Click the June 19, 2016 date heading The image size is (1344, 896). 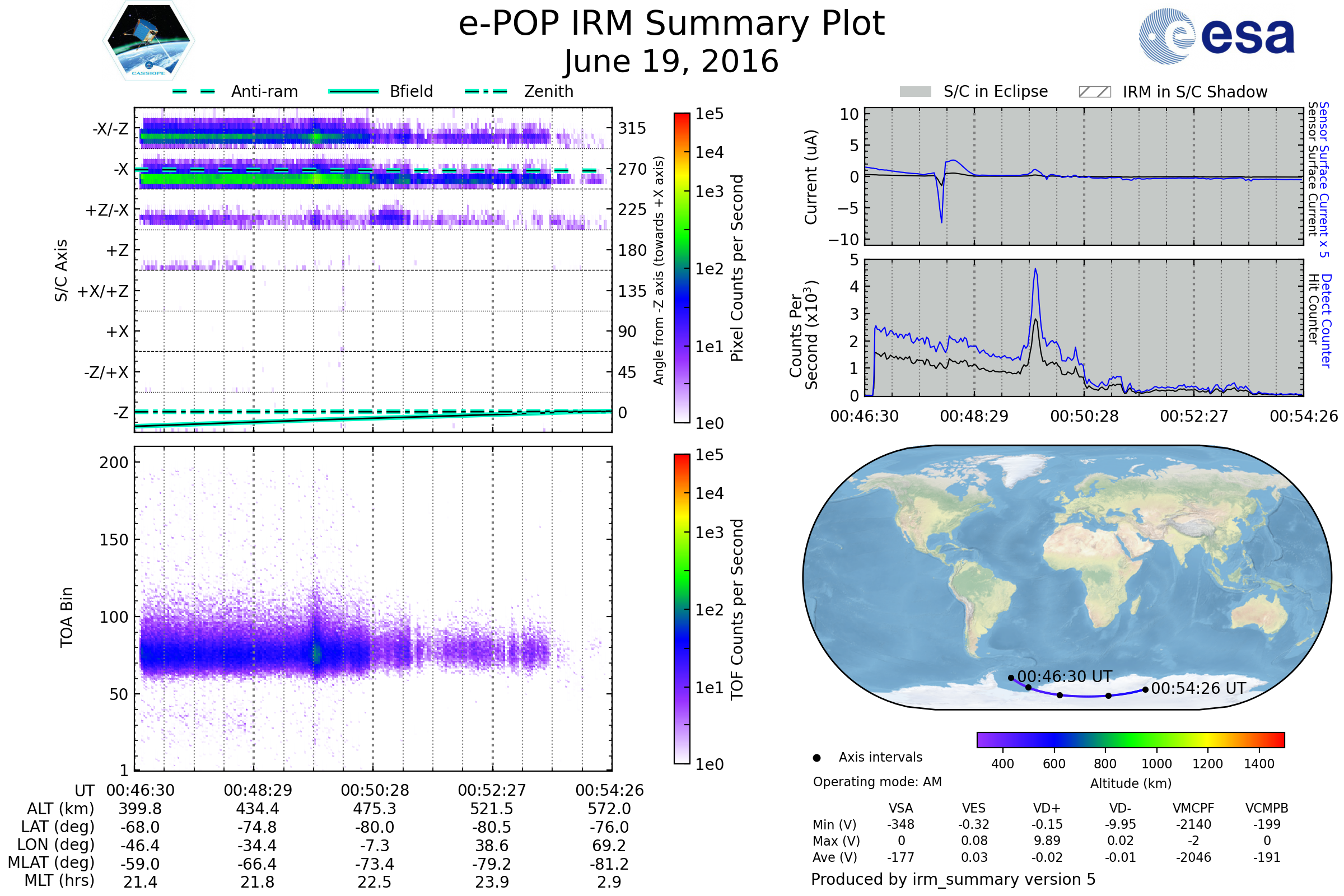[671, 61]
